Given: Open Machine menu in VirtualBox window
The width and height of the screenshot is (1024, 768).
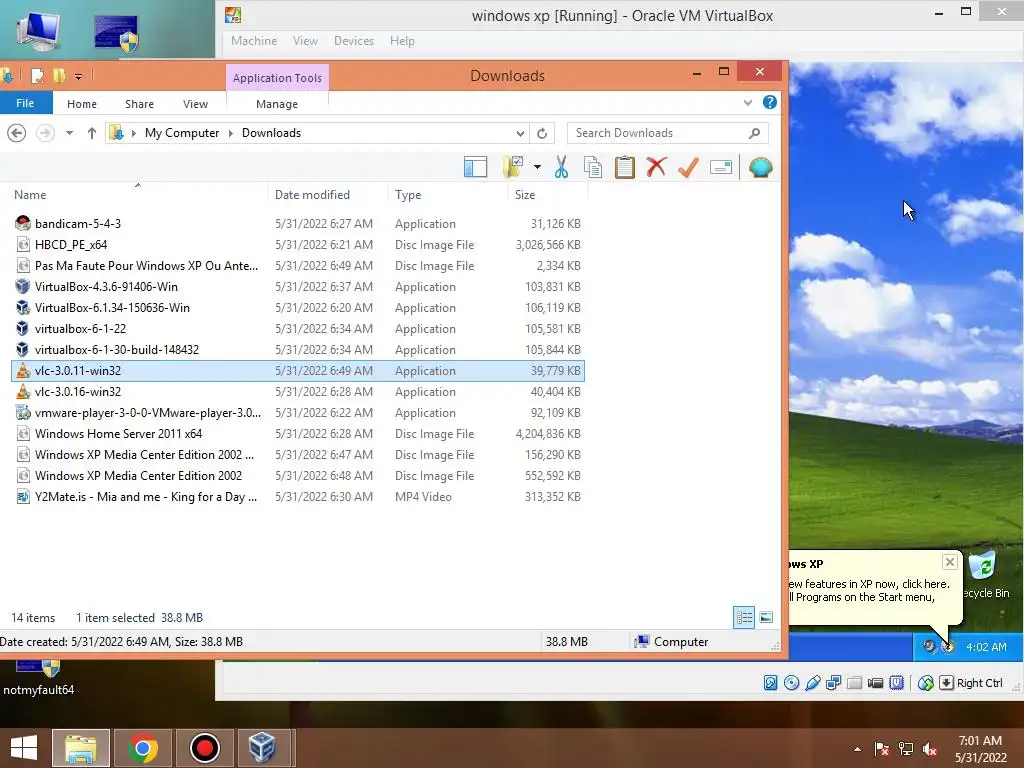Looking at the screenshot, I should tap(254, 40).
